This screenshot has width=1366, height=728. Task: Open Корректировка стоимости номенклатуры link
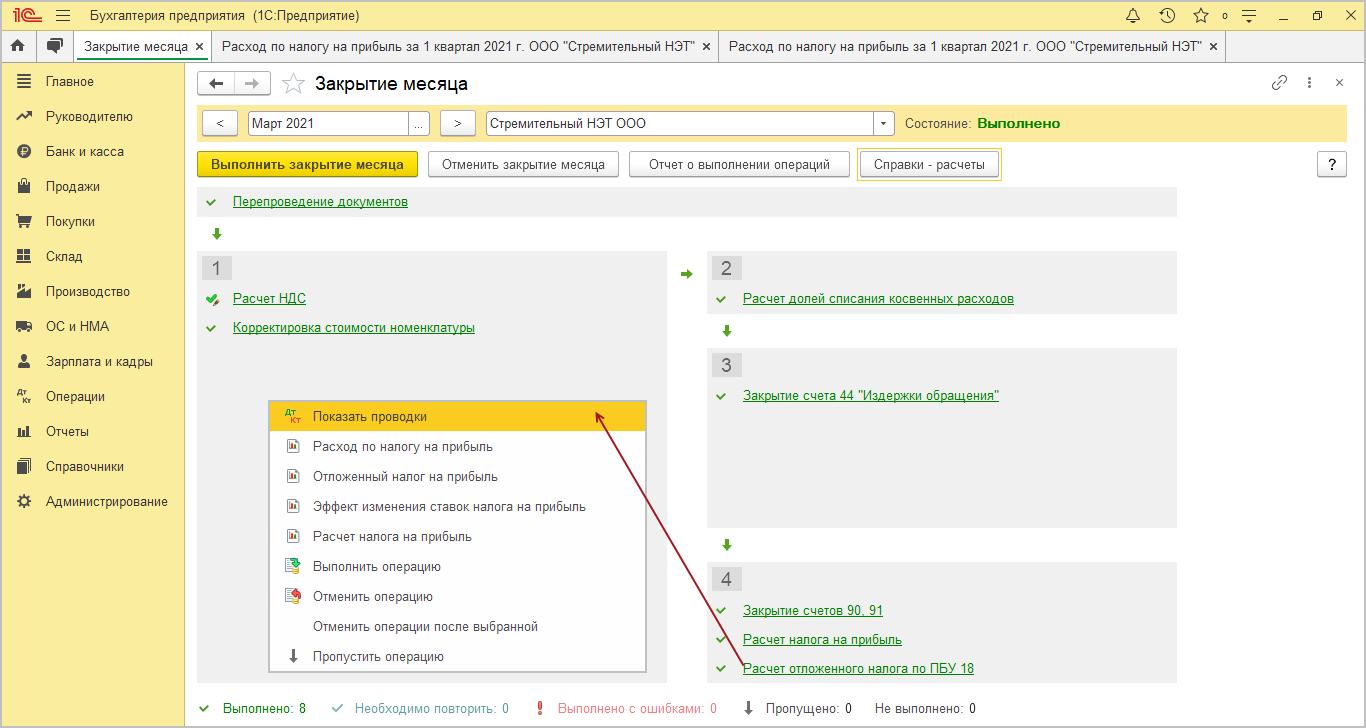pos(354,327)
